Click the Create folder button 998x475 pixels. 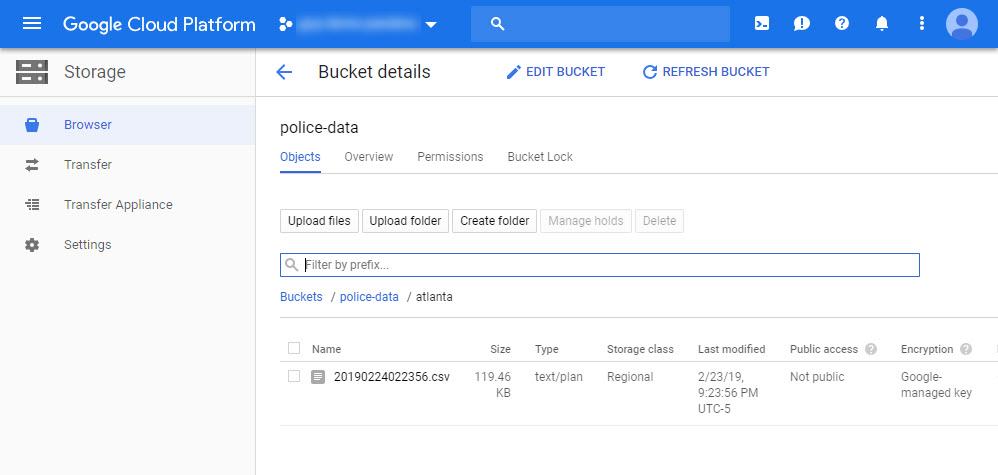[x=495, y=221]
